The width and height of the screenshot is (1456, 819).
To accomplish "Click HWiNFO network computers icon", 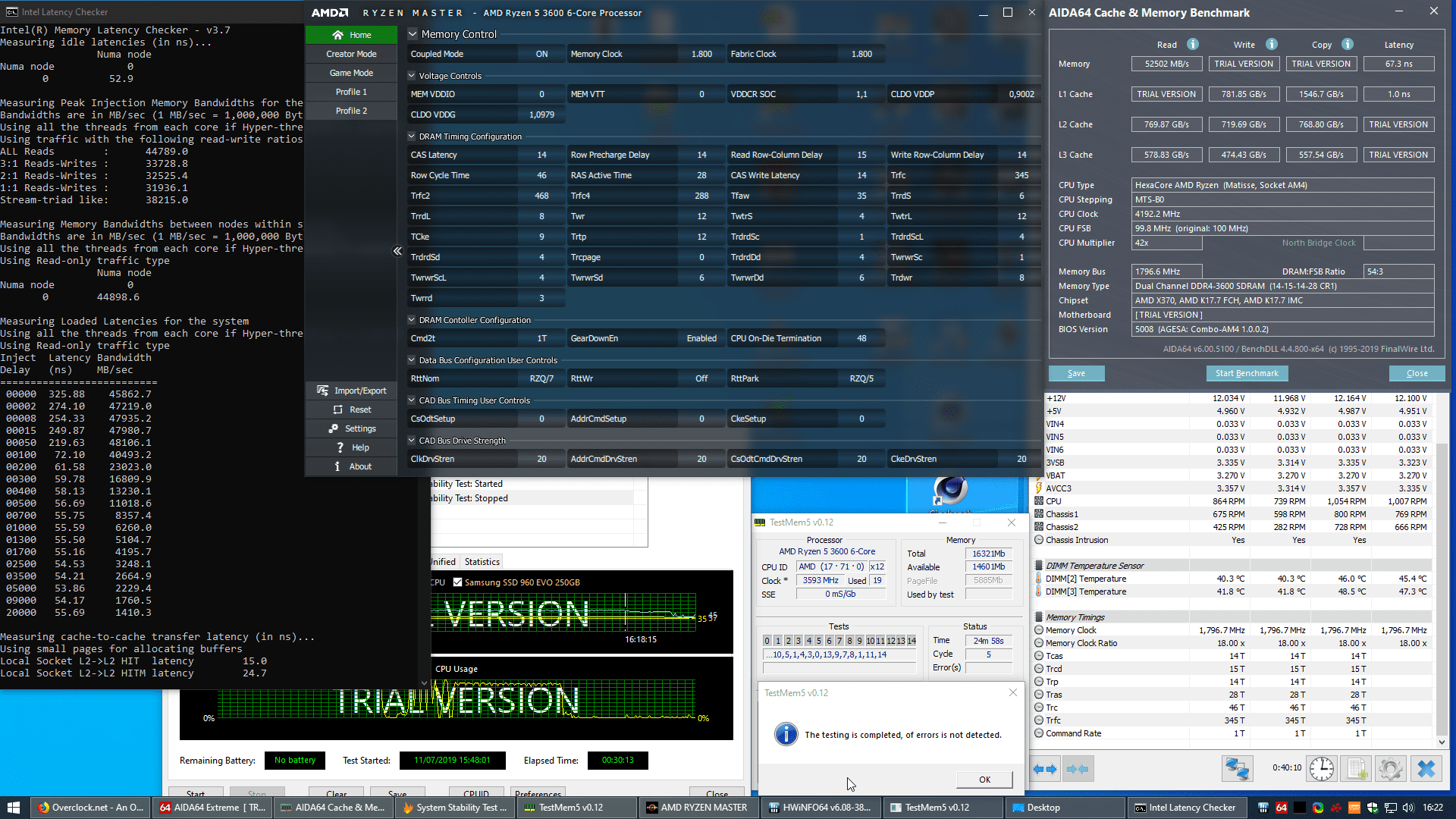I will [1238, 769].
